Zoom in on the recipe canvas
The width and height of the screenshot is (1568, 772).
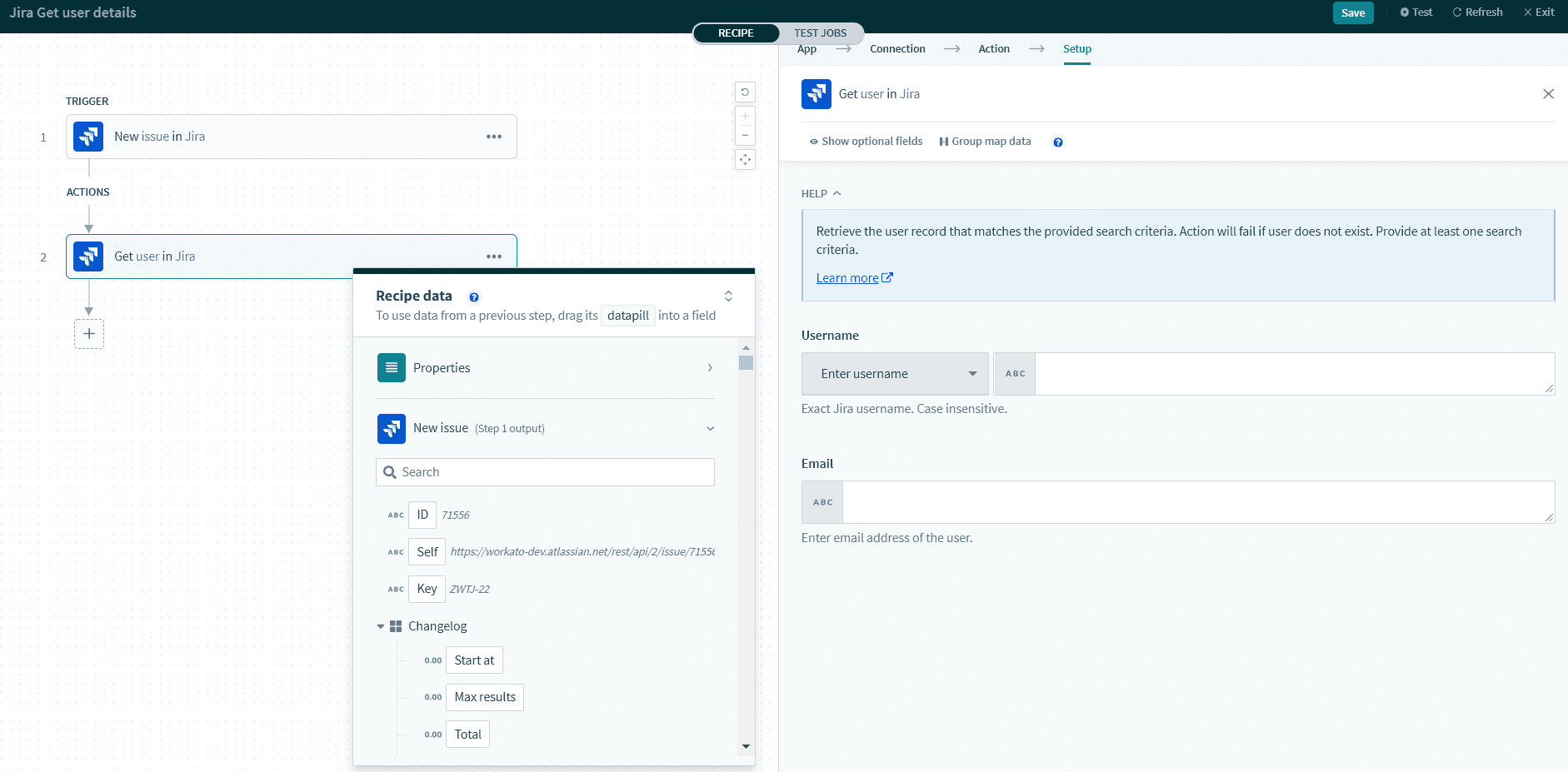744,117
